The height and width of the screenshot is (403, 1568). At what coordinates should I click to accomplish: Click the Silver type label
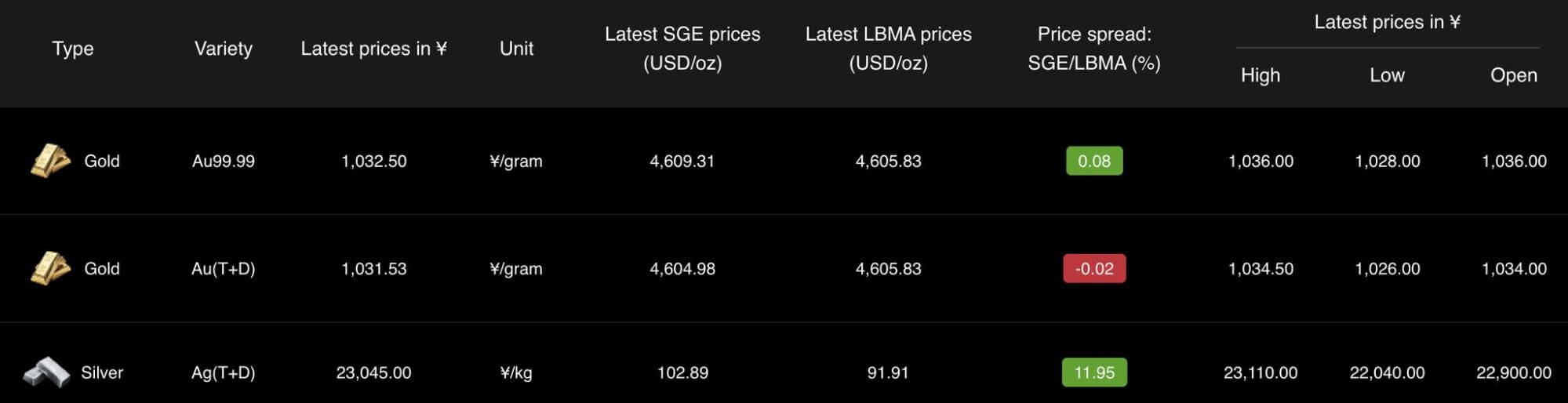pyautogui.click(x=102, y=372)
